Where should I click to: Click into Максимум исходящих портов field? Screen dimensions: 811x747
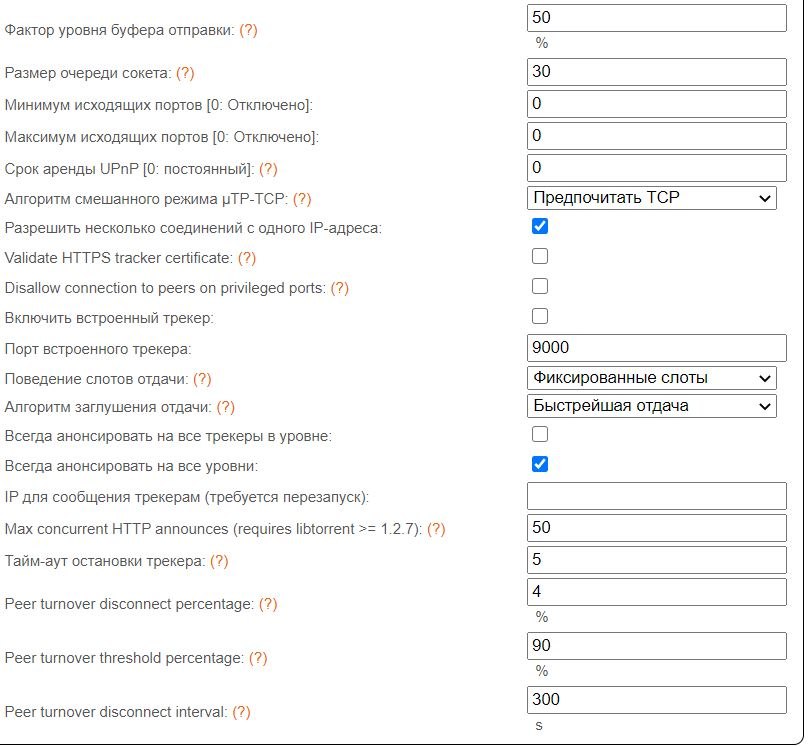pos(657,136)
